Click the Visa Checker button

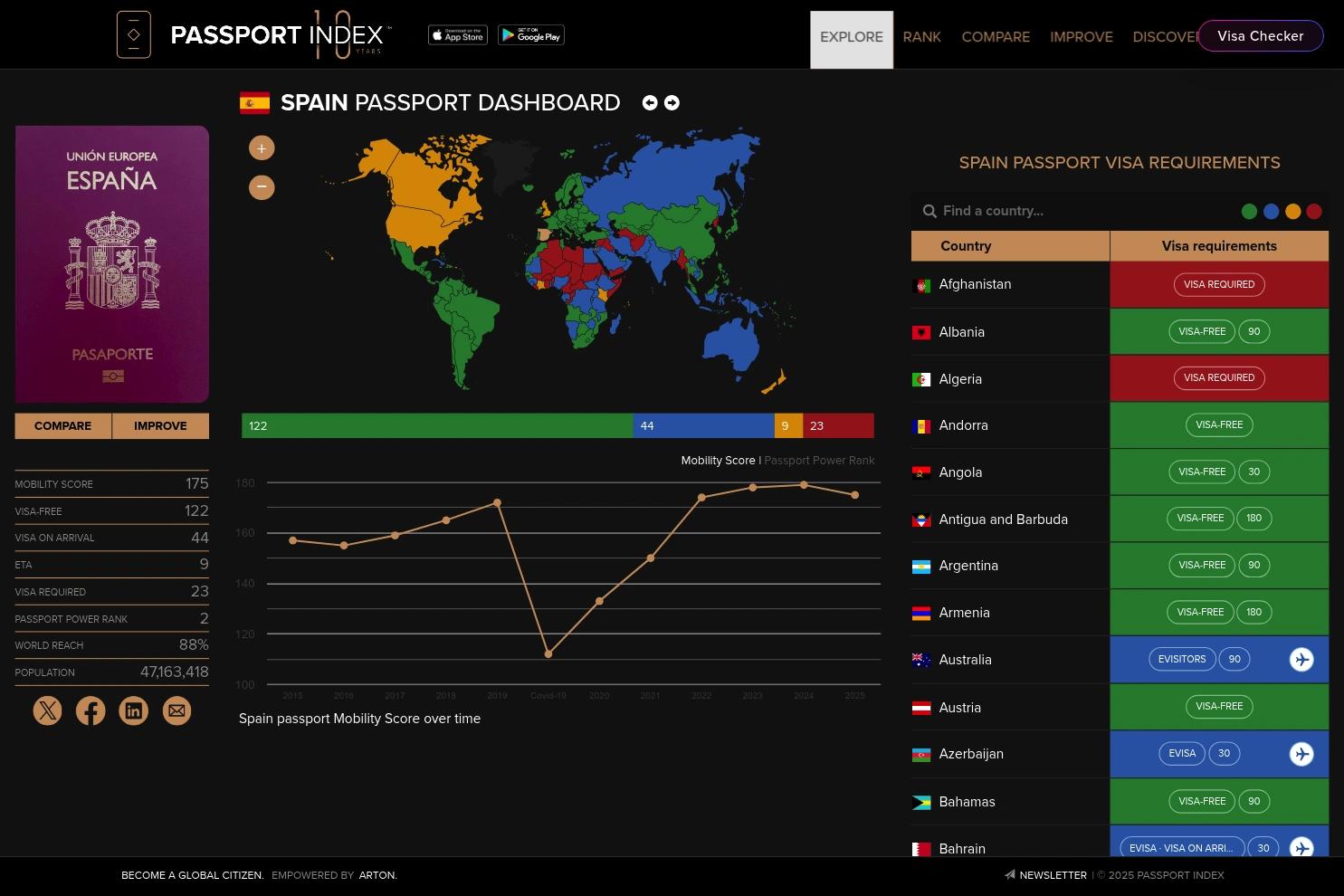(1260, 36)
